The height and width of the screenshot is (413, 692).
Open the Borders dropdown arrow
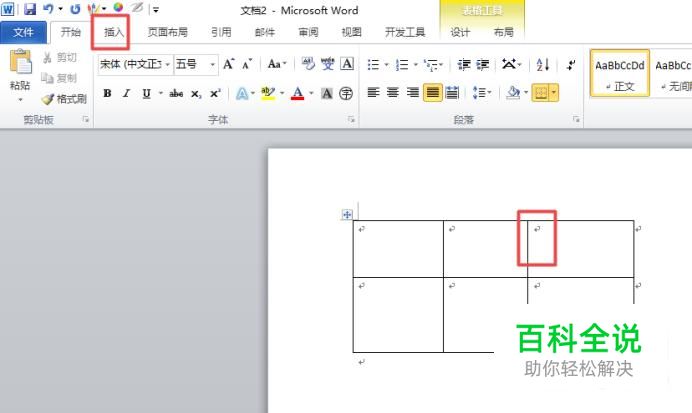[554, 93]
